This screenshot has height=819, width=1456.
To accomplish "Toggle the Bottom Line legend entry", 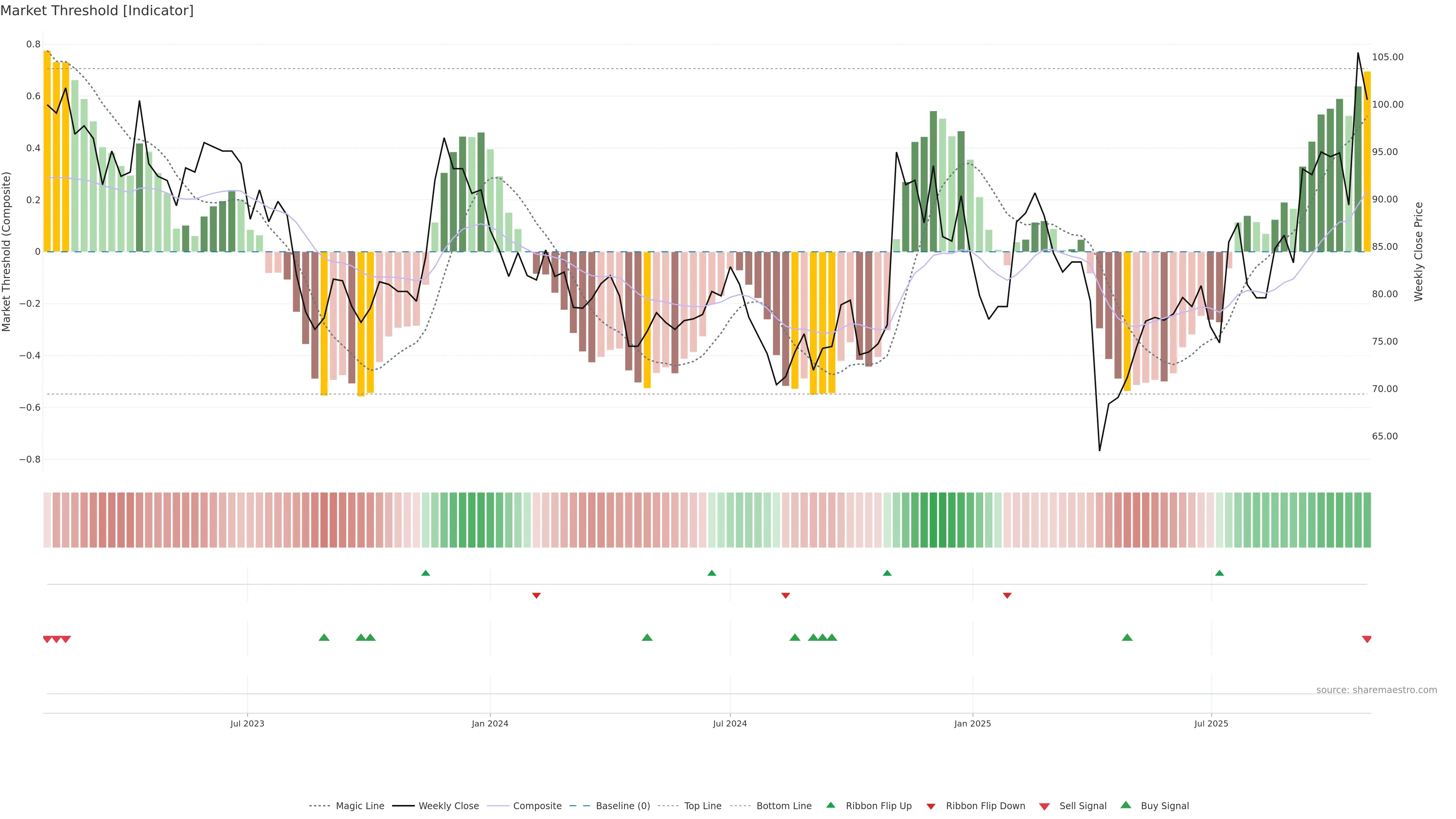I will point(783,806).
